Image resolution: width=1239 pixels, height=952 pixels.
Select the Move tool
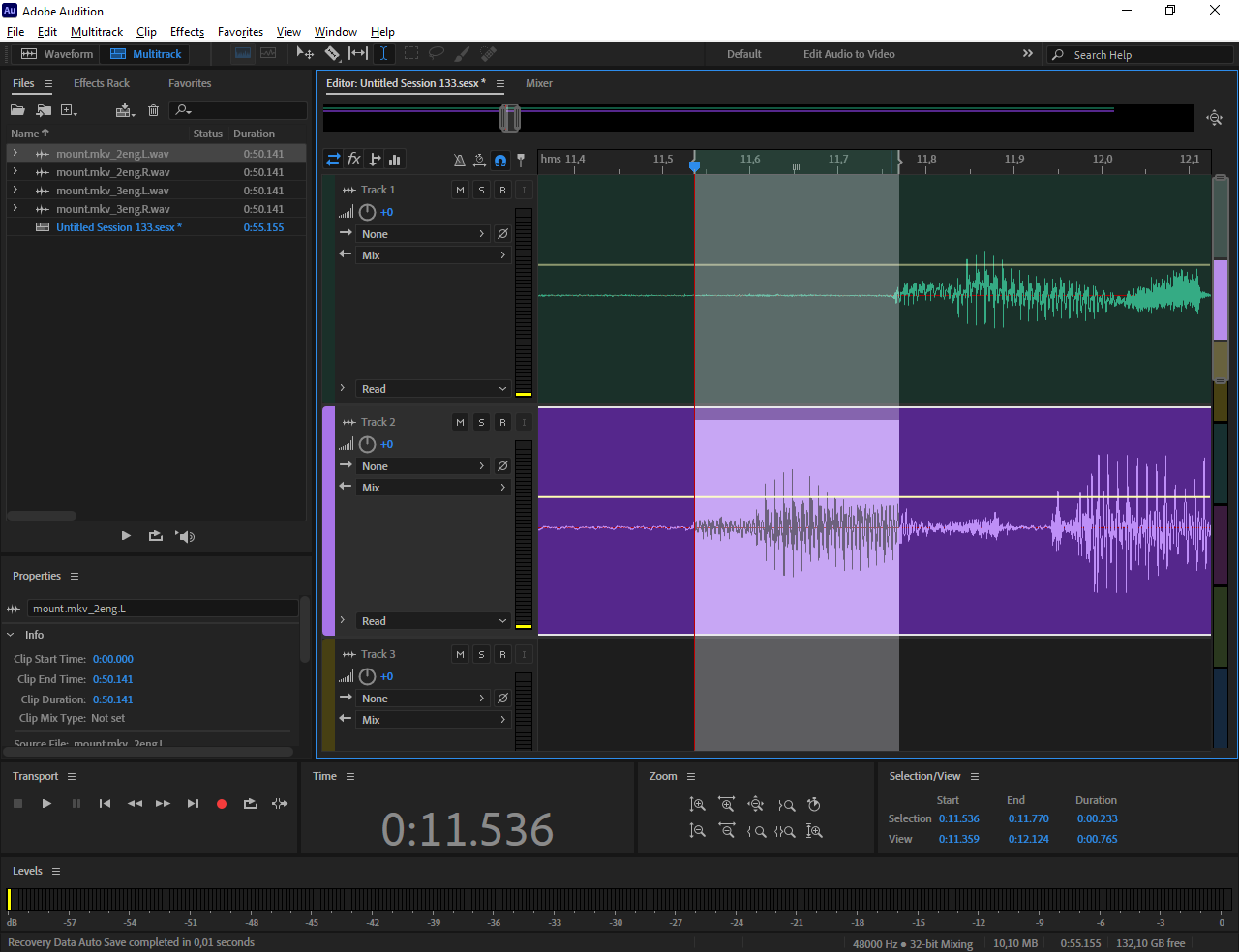(305, 54)
